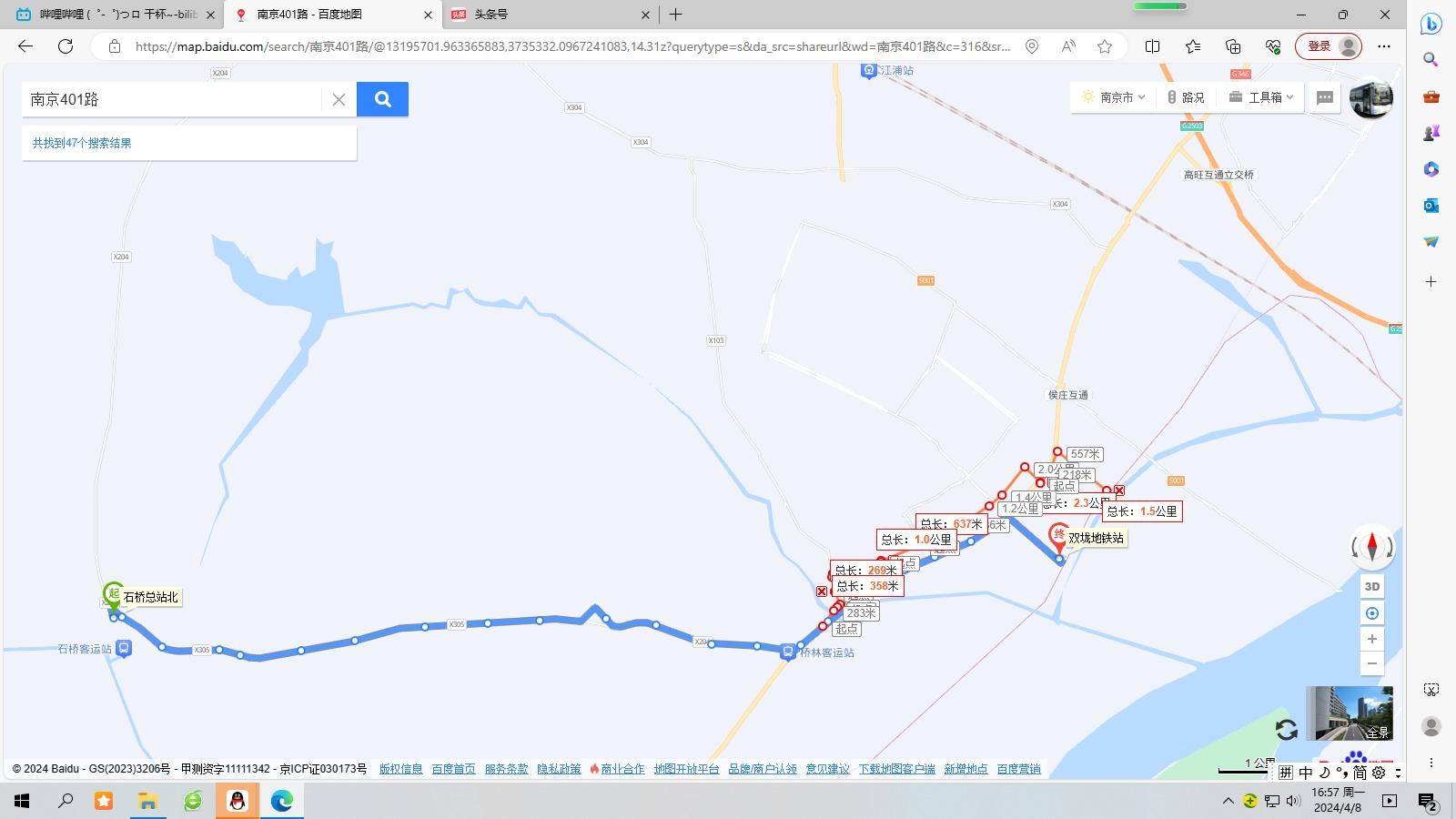Click the blue map search button
The height and width of the screenshot is (819, 1456).
click(x=382, y=99)
